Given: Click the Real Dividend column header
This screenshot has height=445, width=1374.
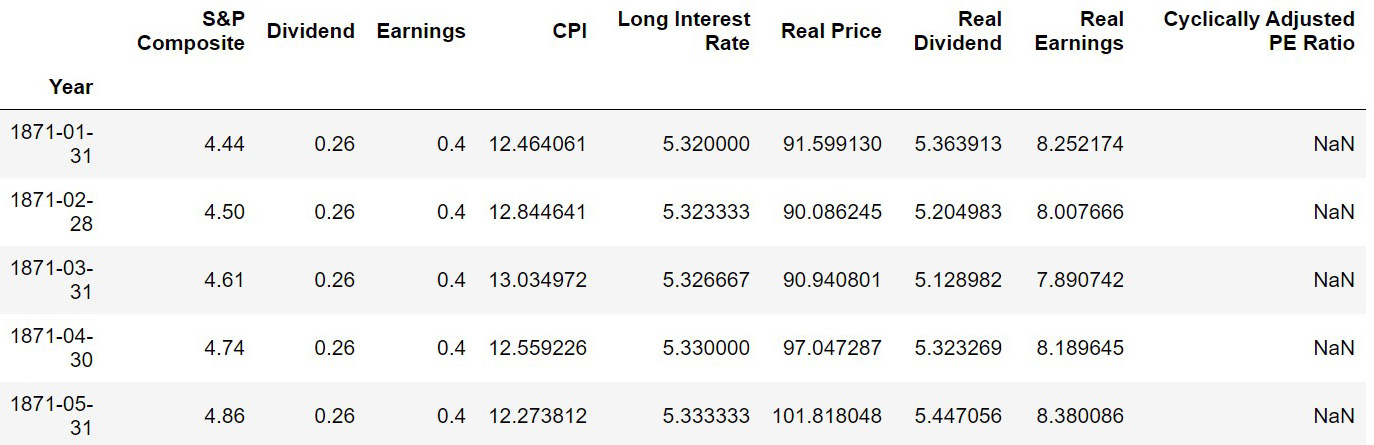Looking at the screenshot, I should pos(958,31).
